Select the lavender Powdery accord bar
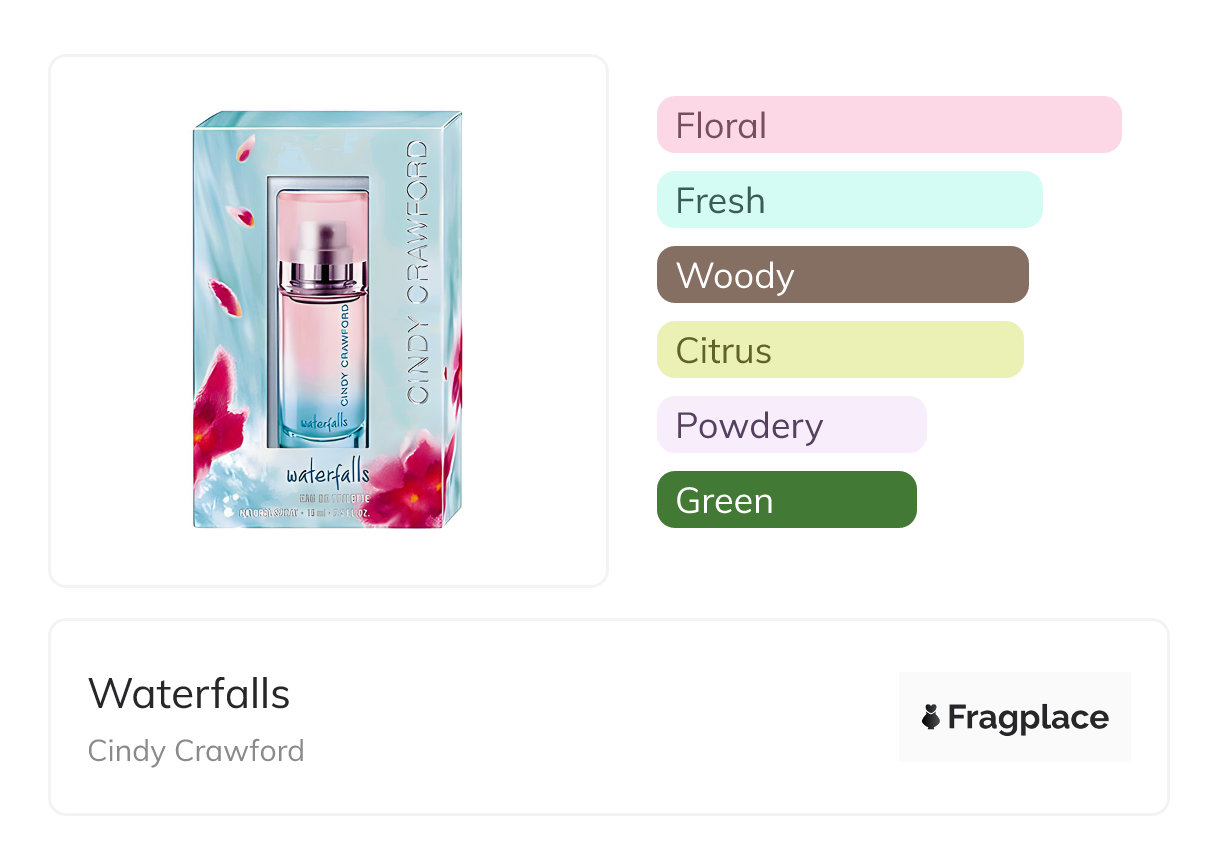 (791, 425)
